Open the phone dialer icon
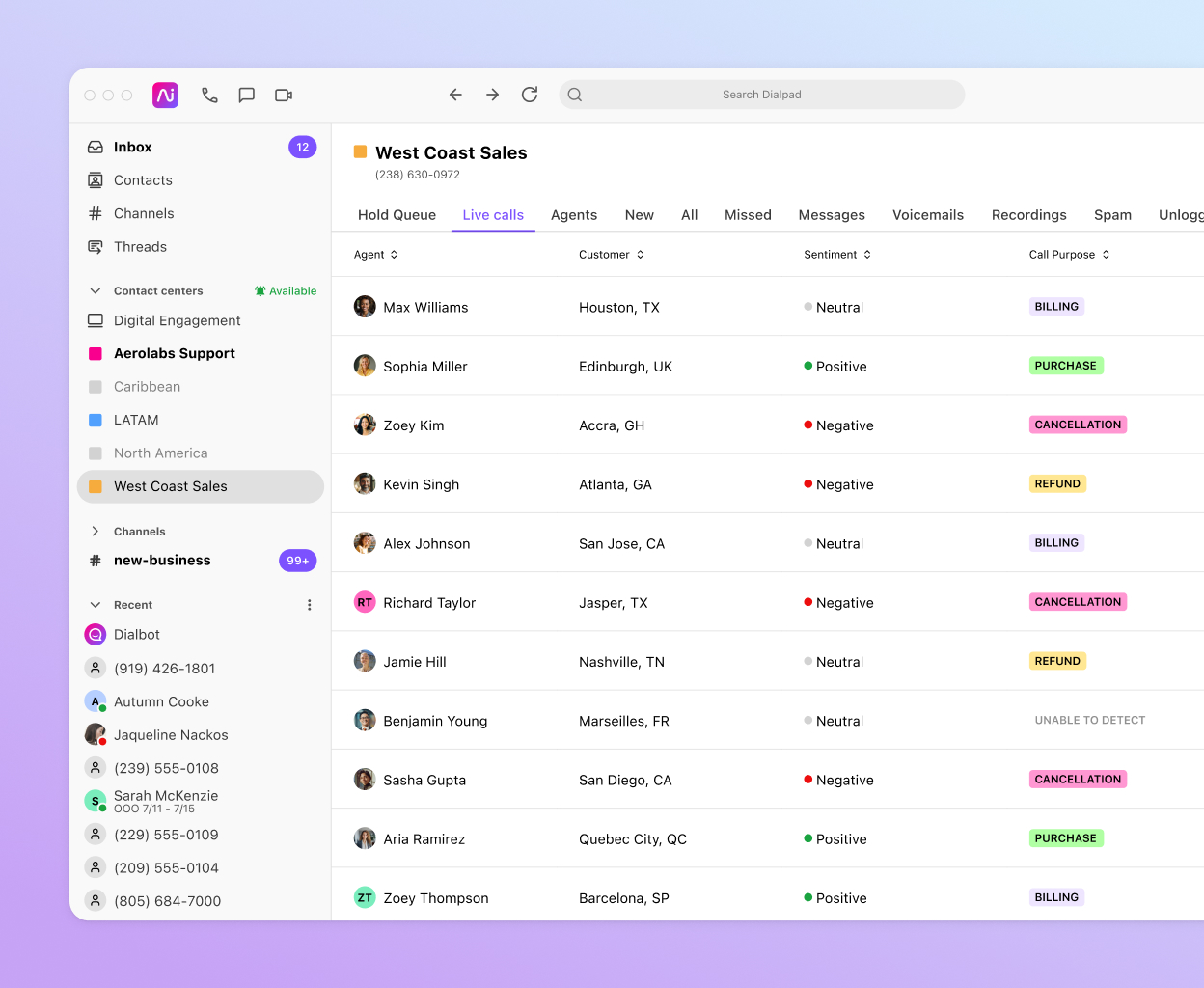This screenshot has height=988, width=1204. click(x=209, y=95)
